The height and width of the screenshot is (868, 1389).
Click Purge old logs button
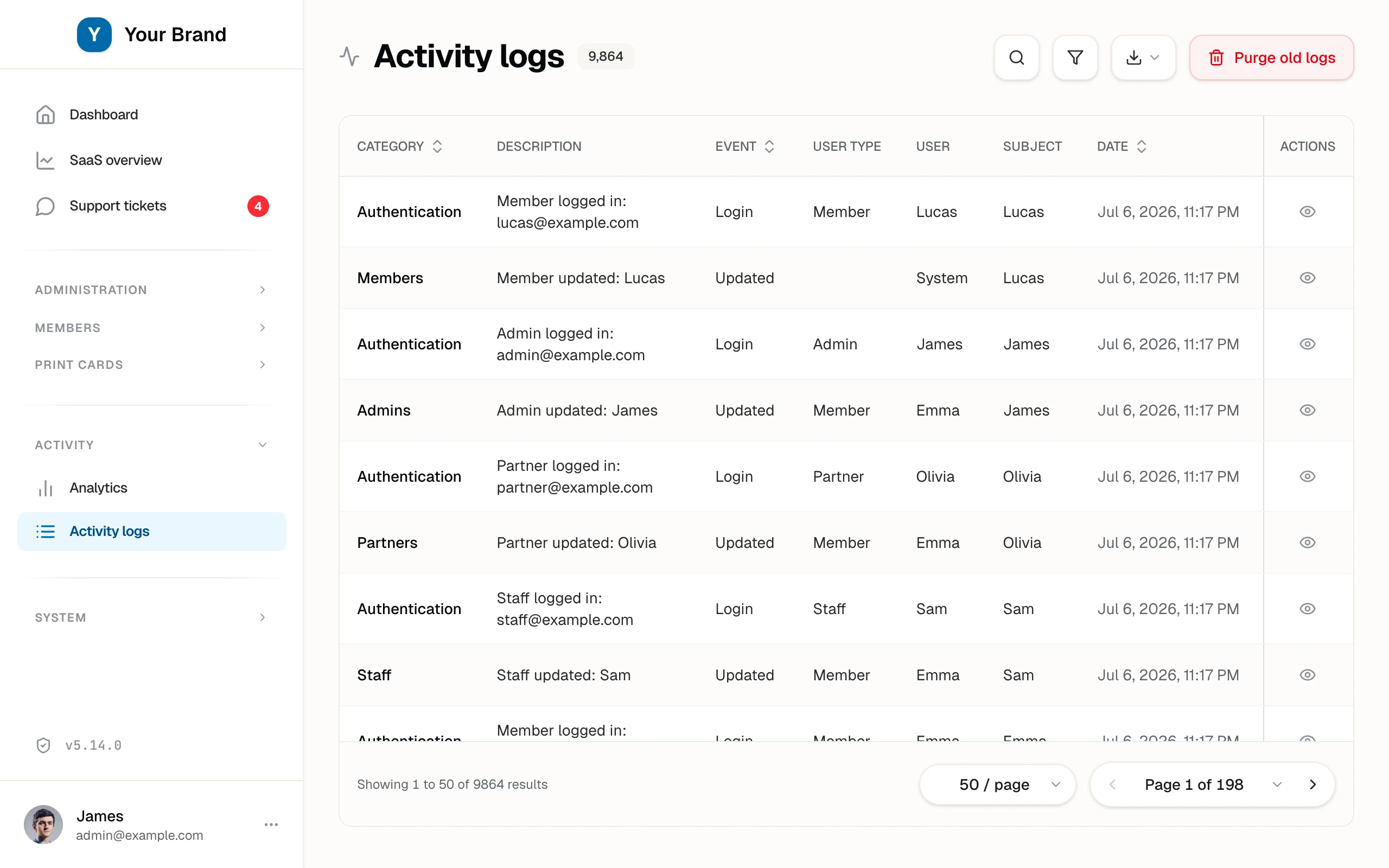point(1271,58)
